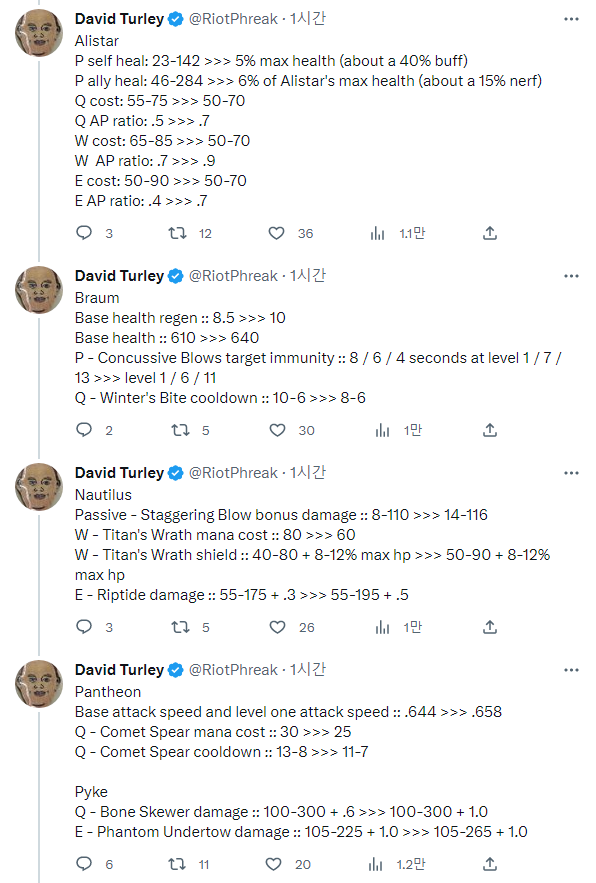
Task: Open more options on the Alistar tweet
Action: pyautogui.click(x=571, y=19)
